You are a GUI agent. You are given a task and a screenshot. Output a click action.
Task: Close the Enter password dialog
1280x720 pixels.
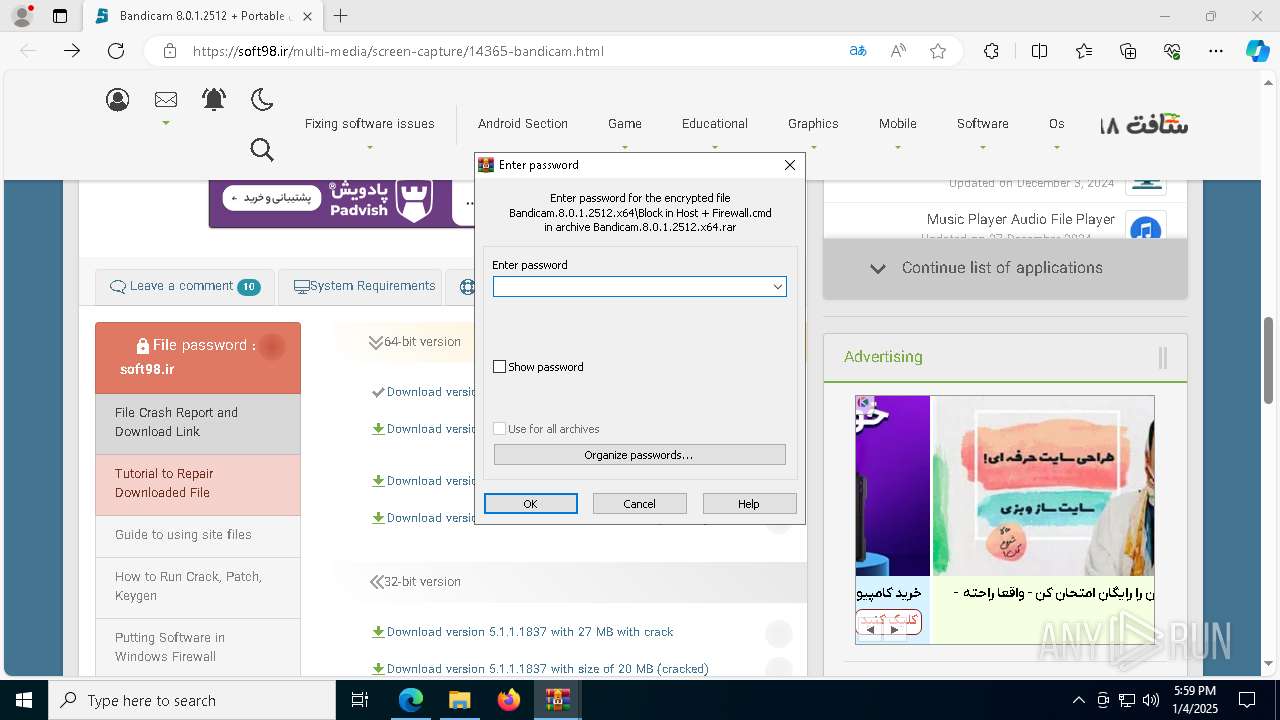click(790, 165)
